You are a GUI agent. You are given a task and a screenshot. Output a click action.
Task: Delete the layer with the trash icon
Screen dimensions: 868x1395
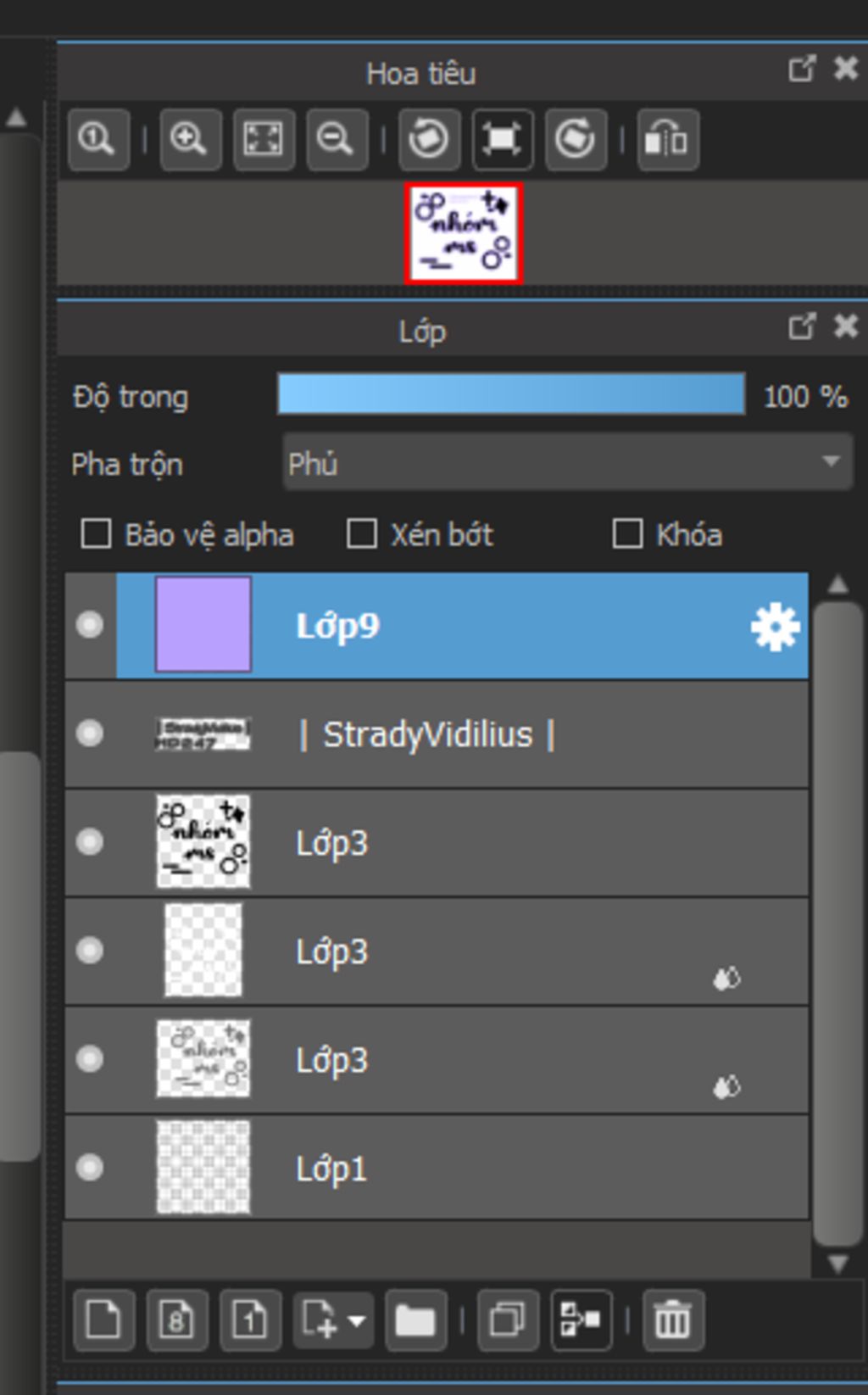[x=673, y=1320]
